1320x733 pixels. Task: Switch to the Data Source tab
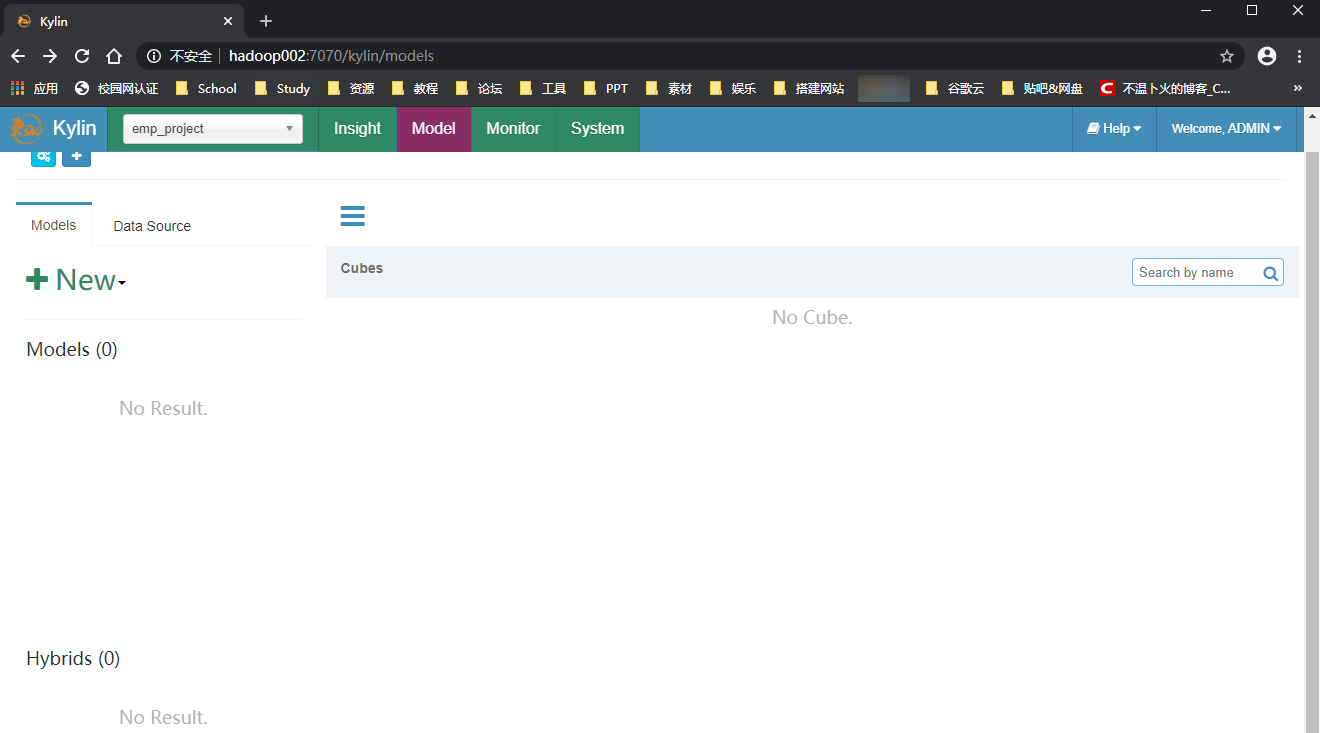(x=152, y=226)
